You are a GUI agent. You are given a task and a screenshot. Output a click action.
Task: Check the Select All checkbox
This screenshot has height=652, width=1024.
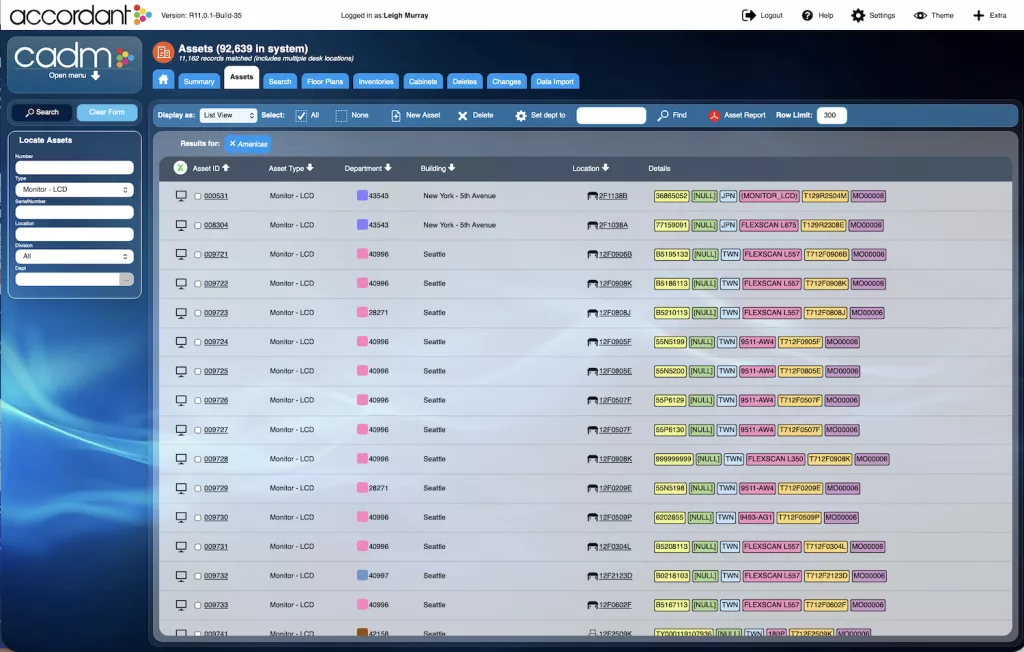[x=301, y=116]
